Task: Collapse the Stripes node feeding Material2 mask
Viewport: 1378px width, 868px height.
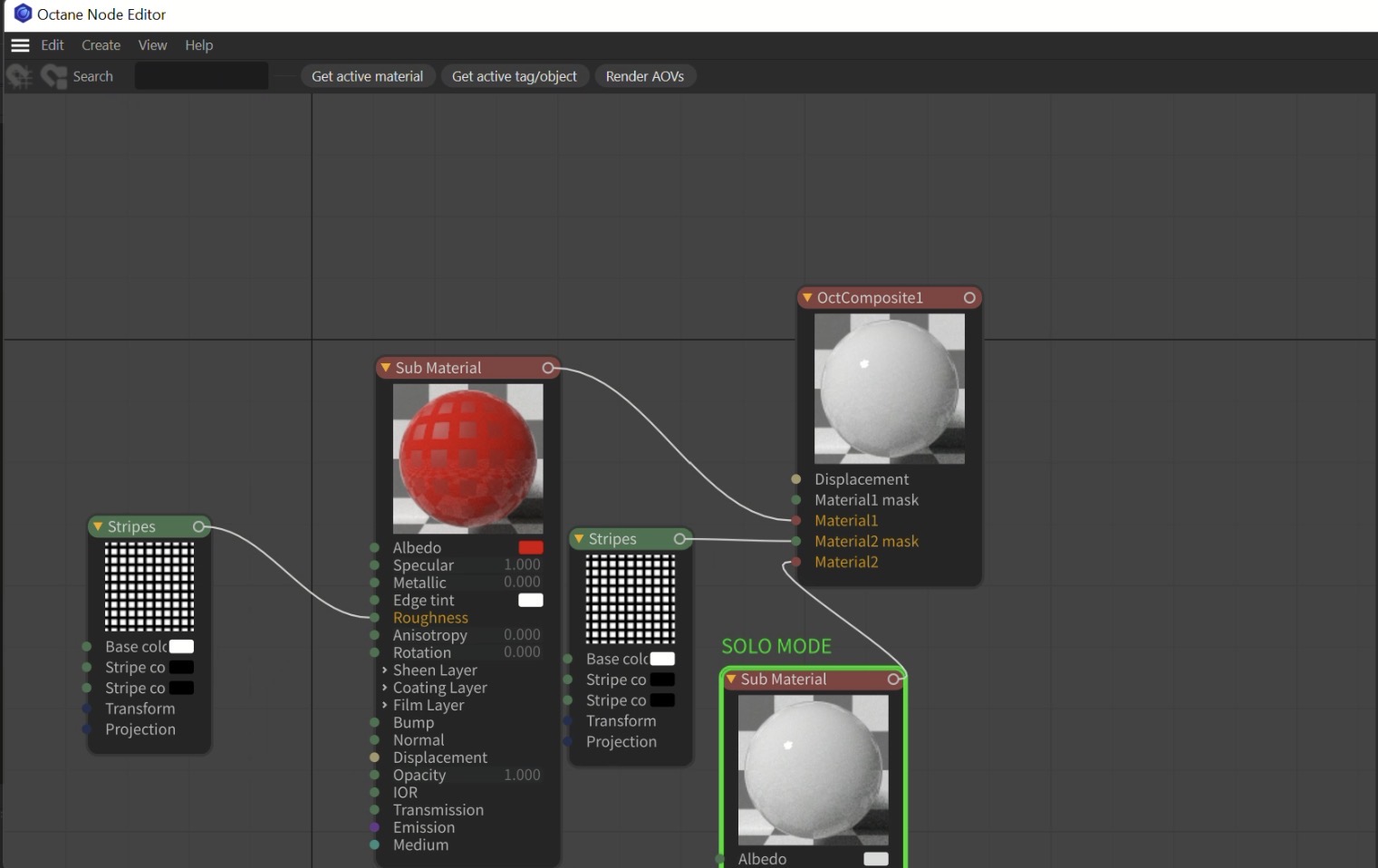Action: coord(579,539)
